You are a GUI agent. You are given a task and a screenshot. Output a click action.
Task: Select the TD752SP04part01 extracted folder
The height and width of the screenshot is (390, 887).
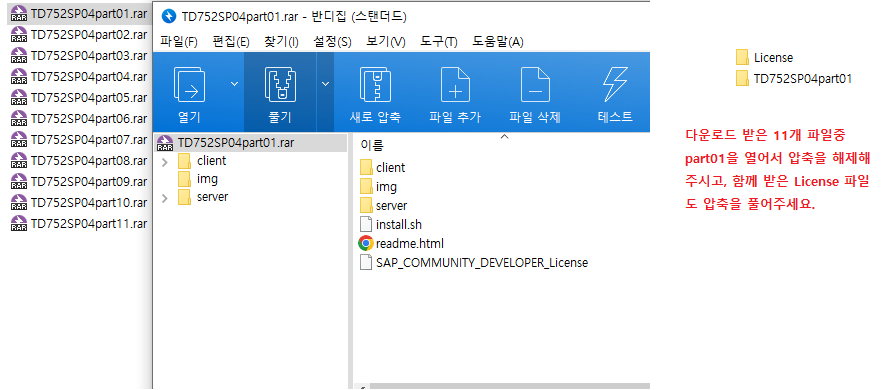point(794,79)
